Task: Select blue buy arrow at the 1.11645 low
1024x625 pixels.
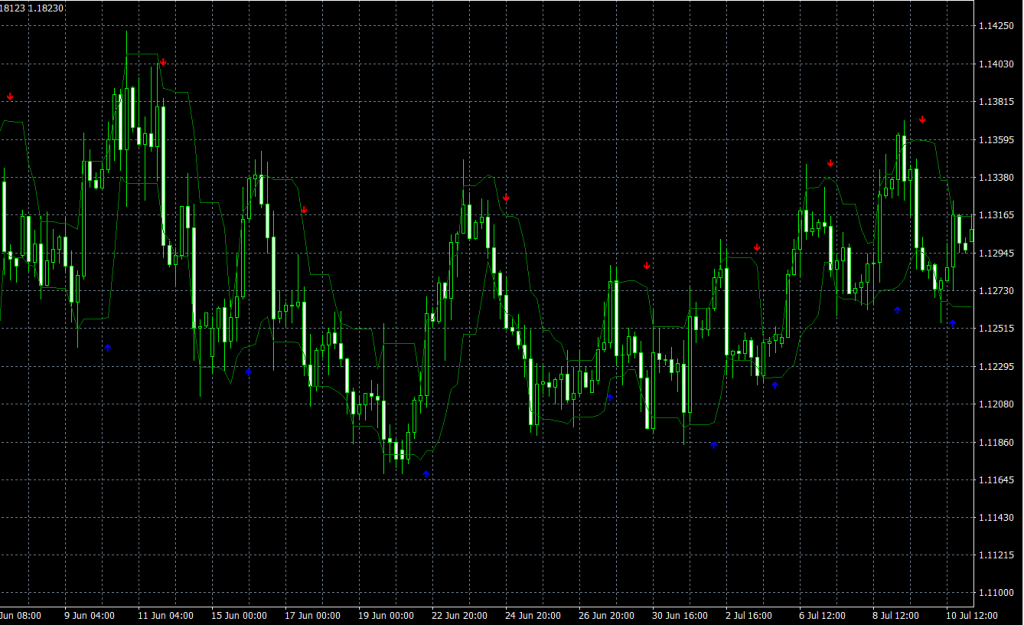Action: click(426, 474)
